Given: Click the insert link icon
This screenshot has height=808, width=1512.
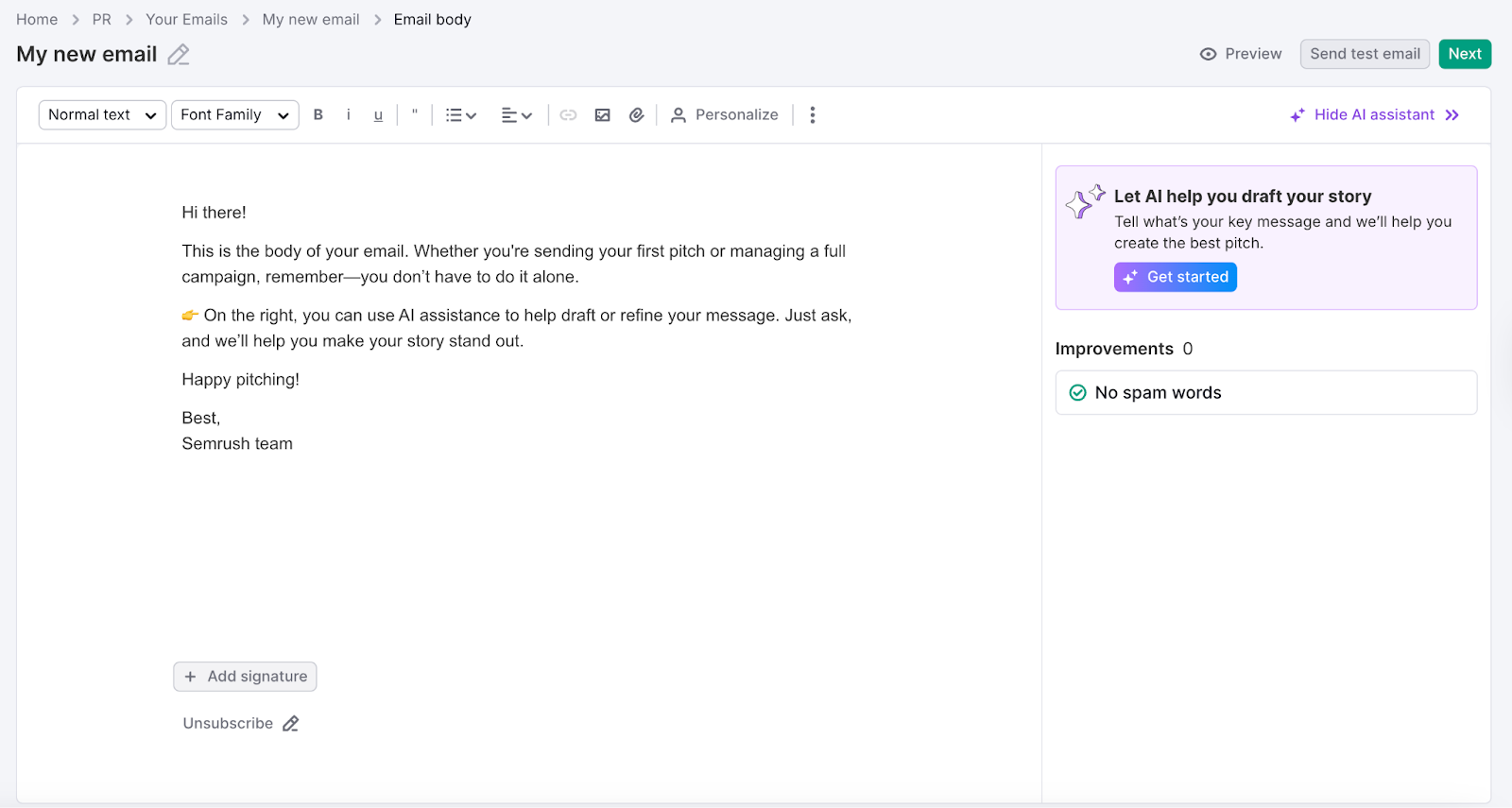Looking at the screenshot, I should point(568,114).
